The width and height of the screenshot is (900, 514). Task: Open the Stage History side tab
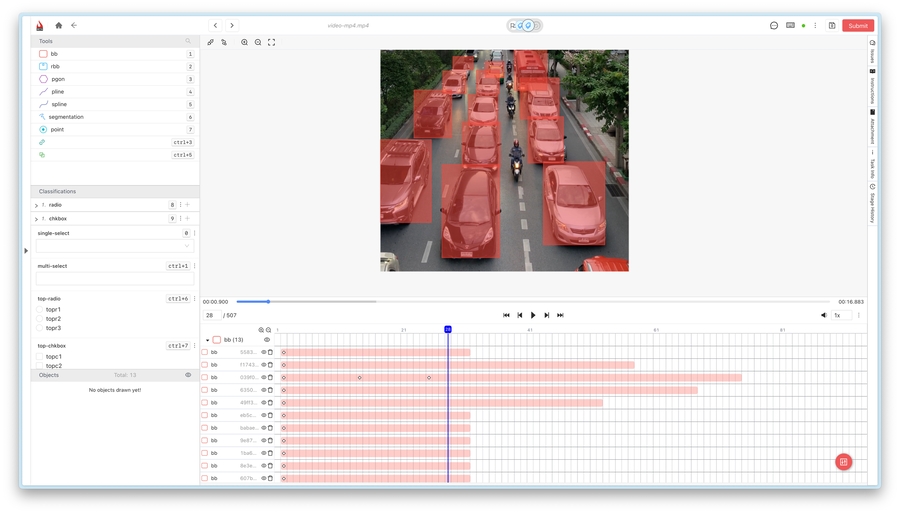(872, 203)
